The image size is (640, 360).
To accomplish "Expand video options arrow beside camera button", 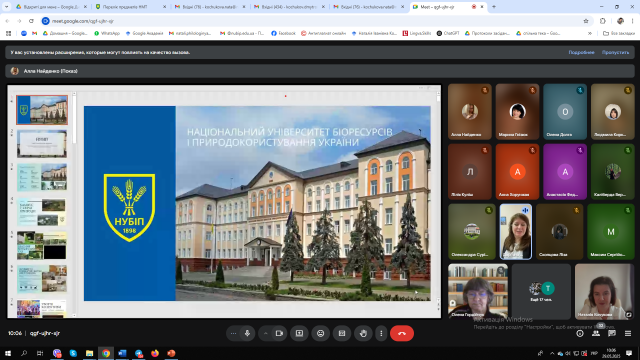I will coord(266,333).
